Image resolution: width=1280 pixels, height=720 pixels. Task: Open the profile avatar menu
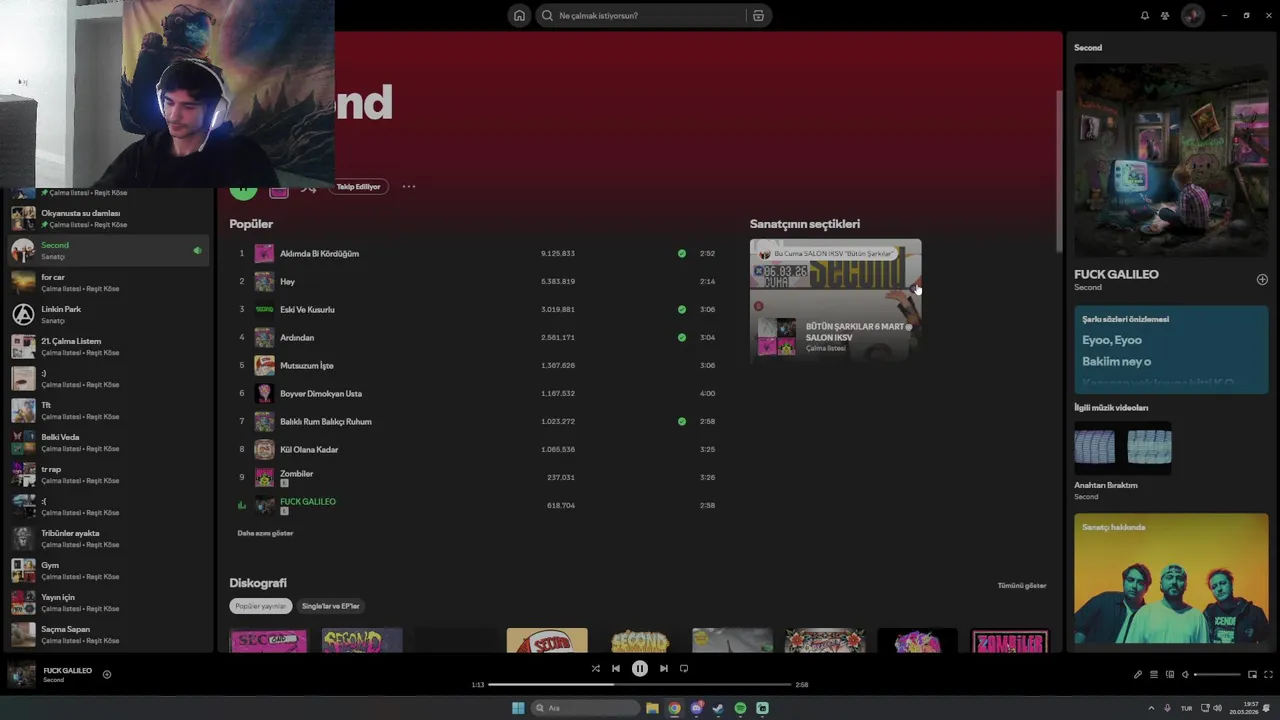1192,15
